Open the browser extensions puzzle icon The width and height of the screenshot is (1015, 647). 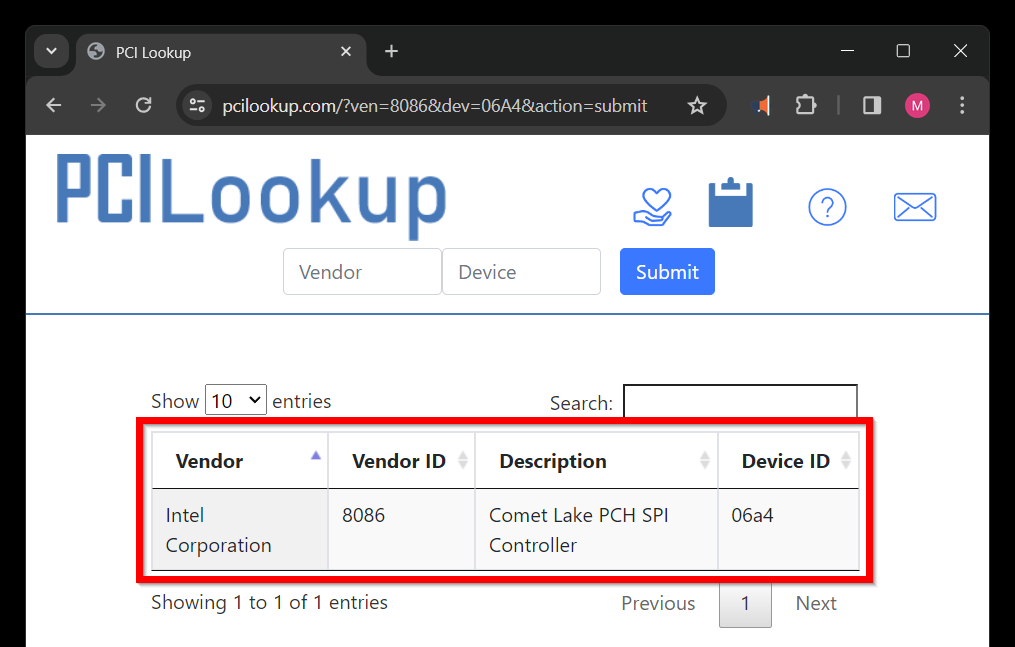805,106
